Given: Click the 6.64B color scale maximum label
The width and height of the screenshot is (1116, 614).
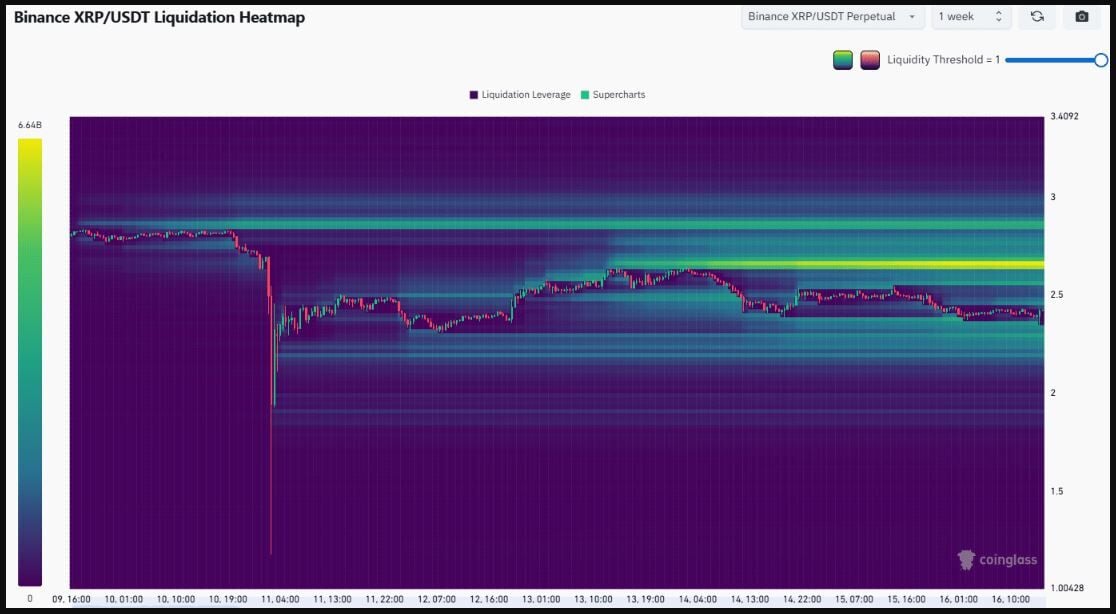Looking at the screenshot, I should [x=30, y=125].
